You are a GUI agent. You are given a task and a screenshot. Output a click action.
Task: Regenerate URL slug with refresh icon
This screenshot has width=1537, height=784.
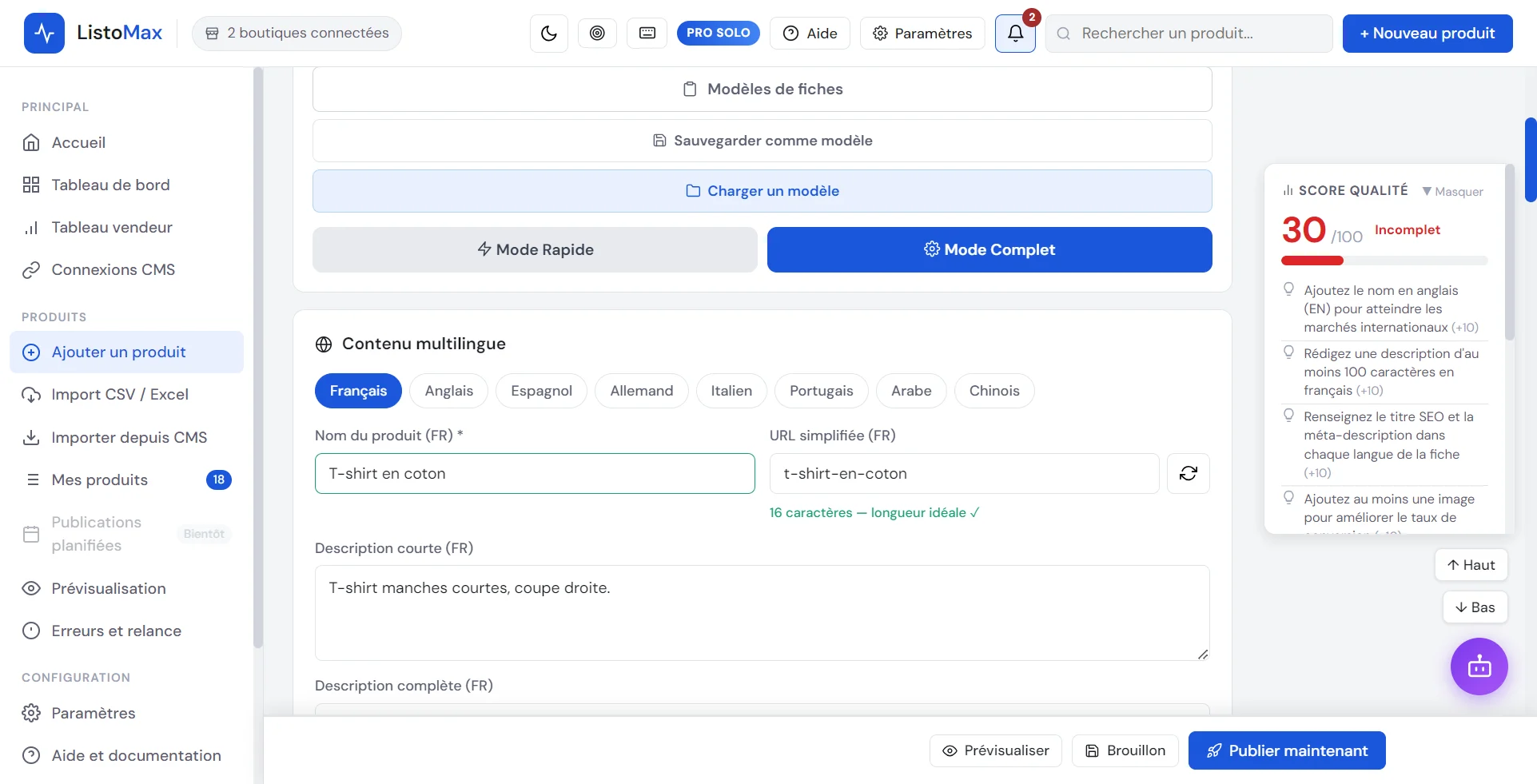(1188, 473)
